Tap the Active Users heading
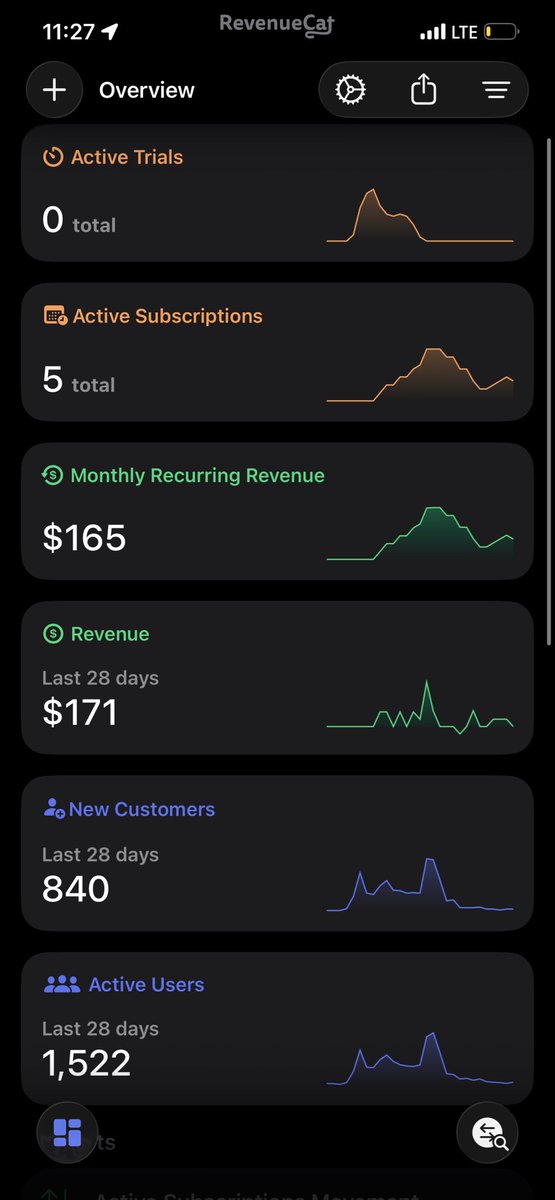 (146, 984)
